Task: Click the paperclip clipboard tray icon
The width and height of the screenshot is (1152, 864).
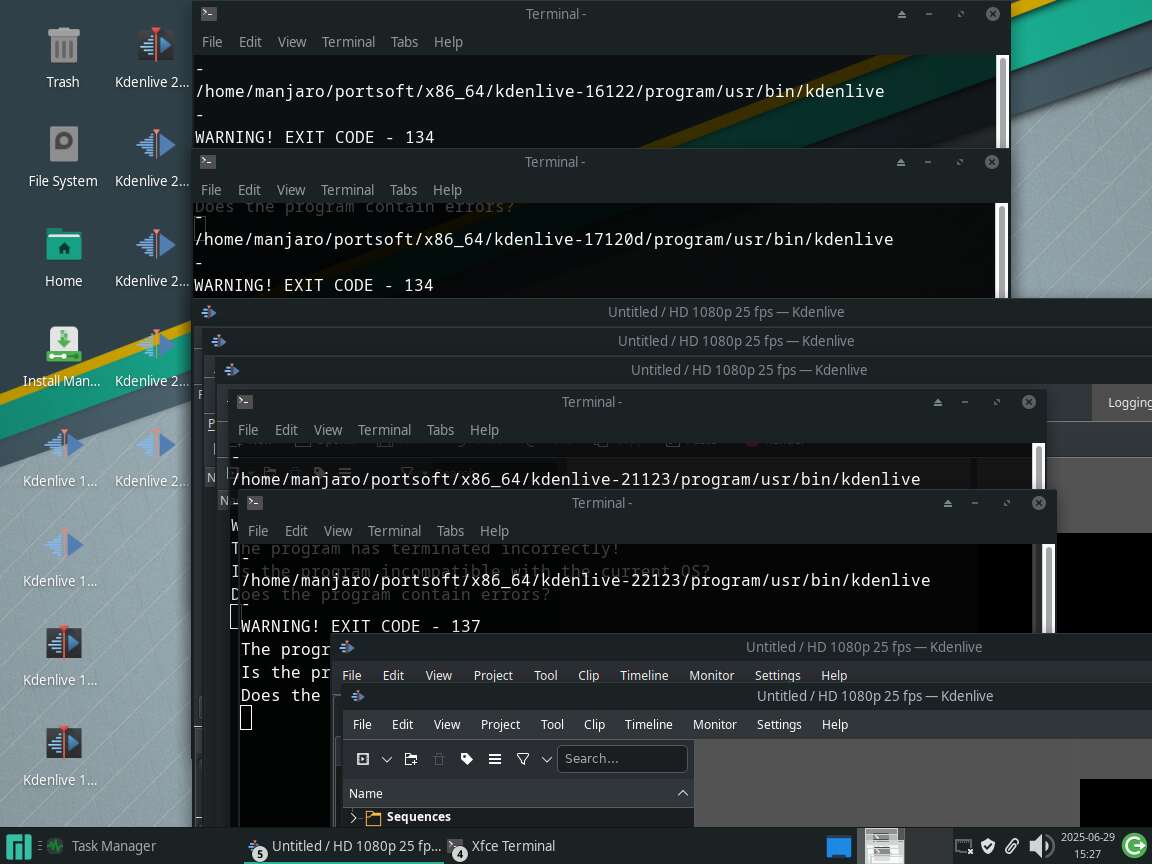Action: (1012, 846)
